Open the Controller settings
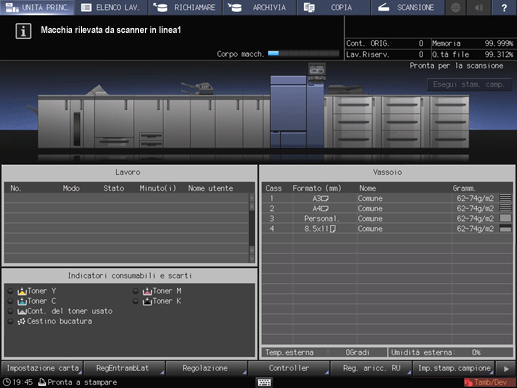Viewport: 517px width, 388px height. (289, 368)
